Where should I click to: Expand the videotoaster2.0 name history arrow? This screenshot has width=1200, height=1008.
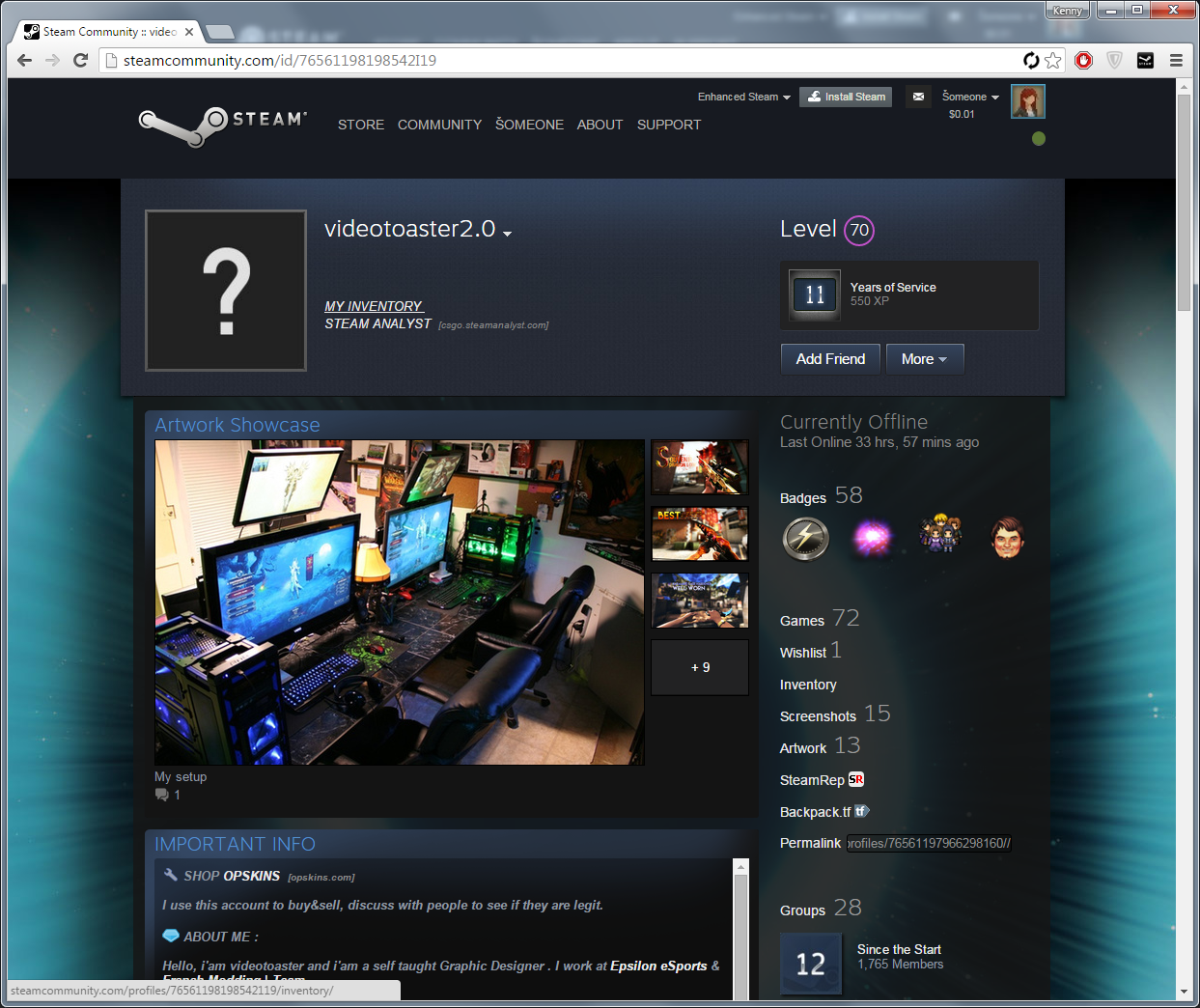pos(508,233)
